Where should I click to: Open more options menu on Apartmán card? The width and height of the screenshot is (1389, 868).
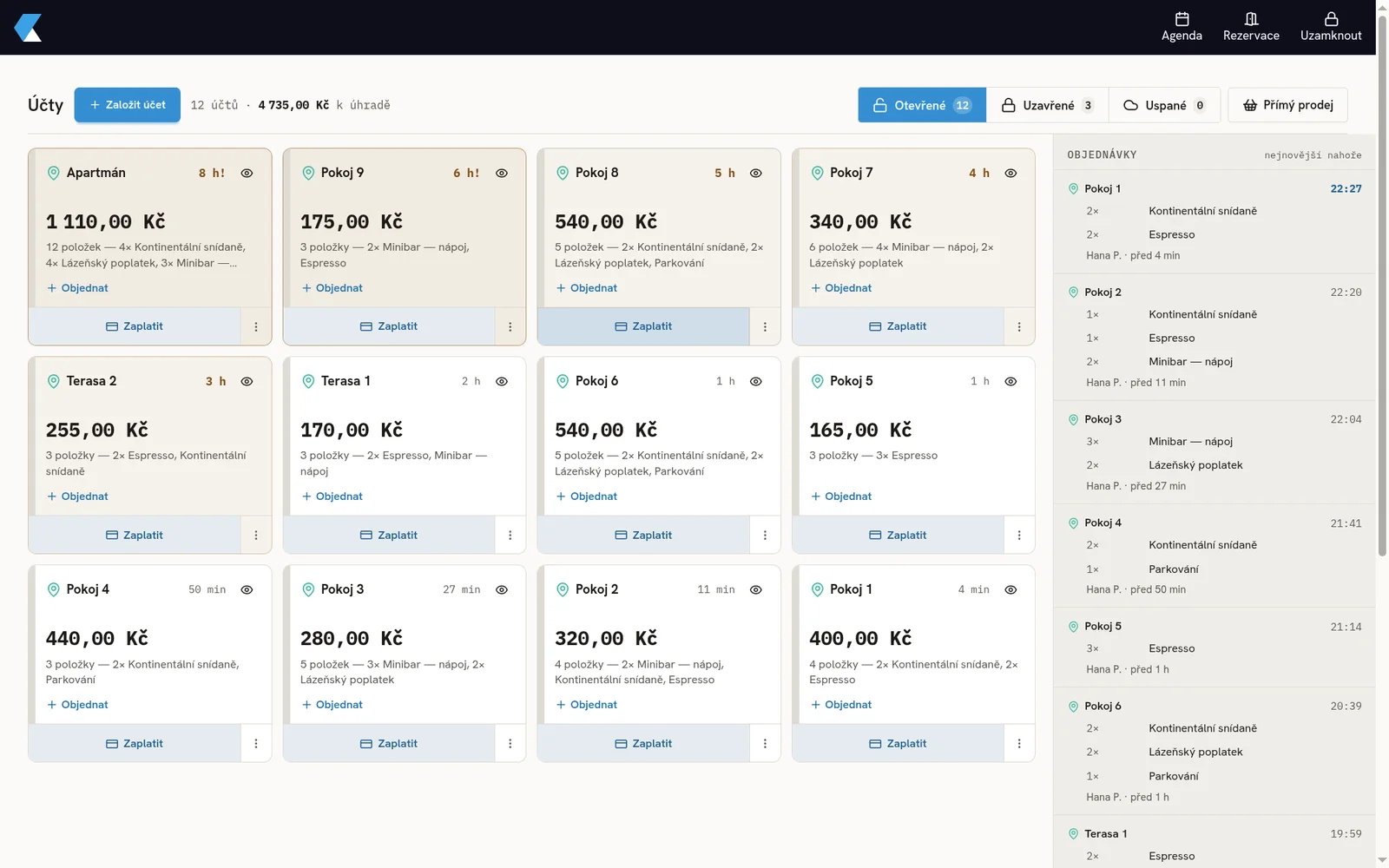point(256,326)
